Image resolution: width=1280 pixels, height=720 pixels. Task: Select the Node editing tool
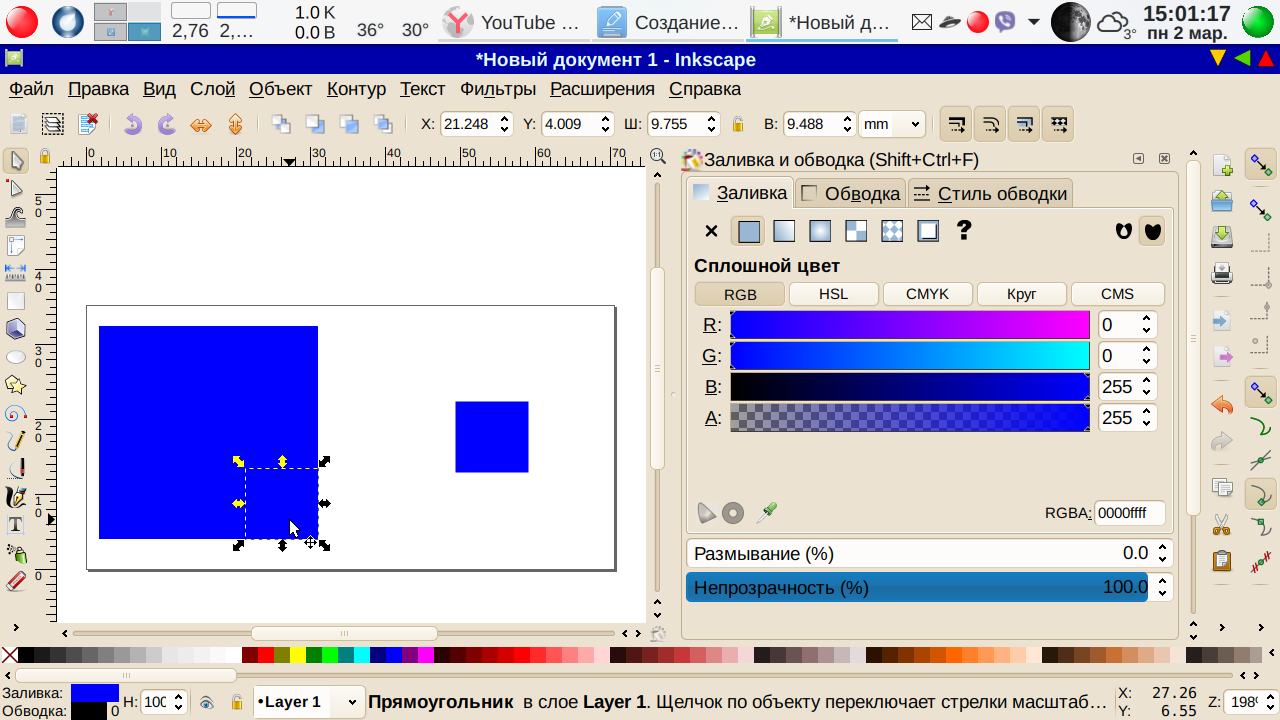15,188
